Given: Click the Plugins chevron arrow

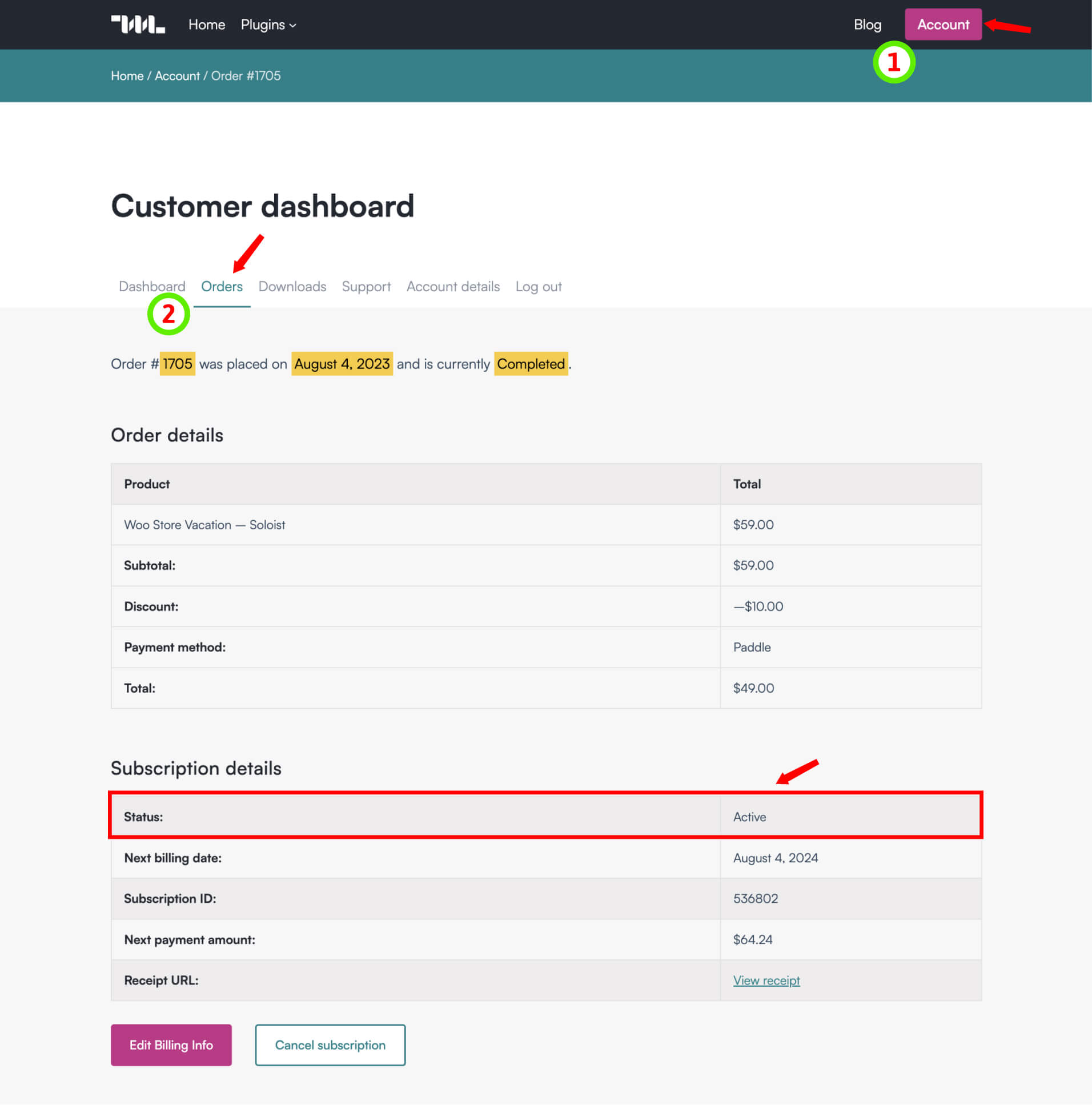Looking at the screenshot, I should coord(293,26).
